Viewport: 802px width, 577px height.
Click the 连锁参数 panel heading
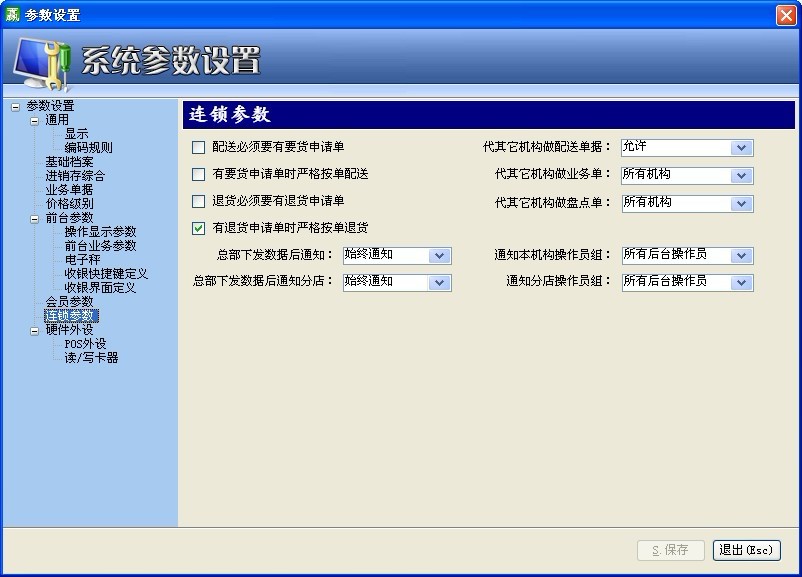230,115
